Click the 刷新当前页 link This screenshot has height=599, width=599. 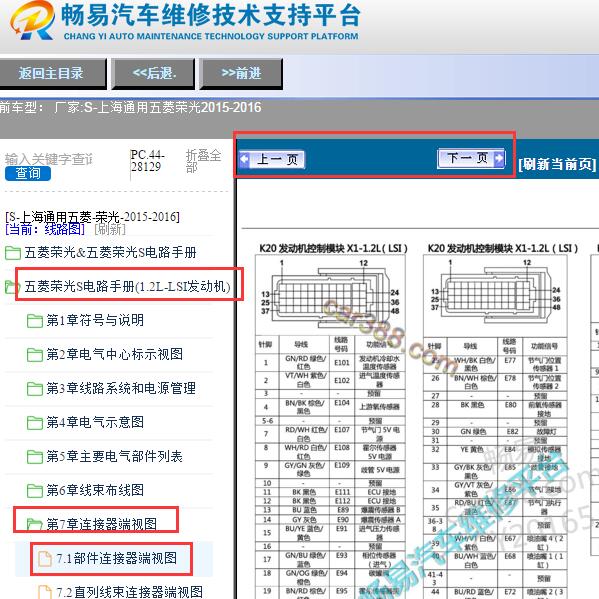557,164
